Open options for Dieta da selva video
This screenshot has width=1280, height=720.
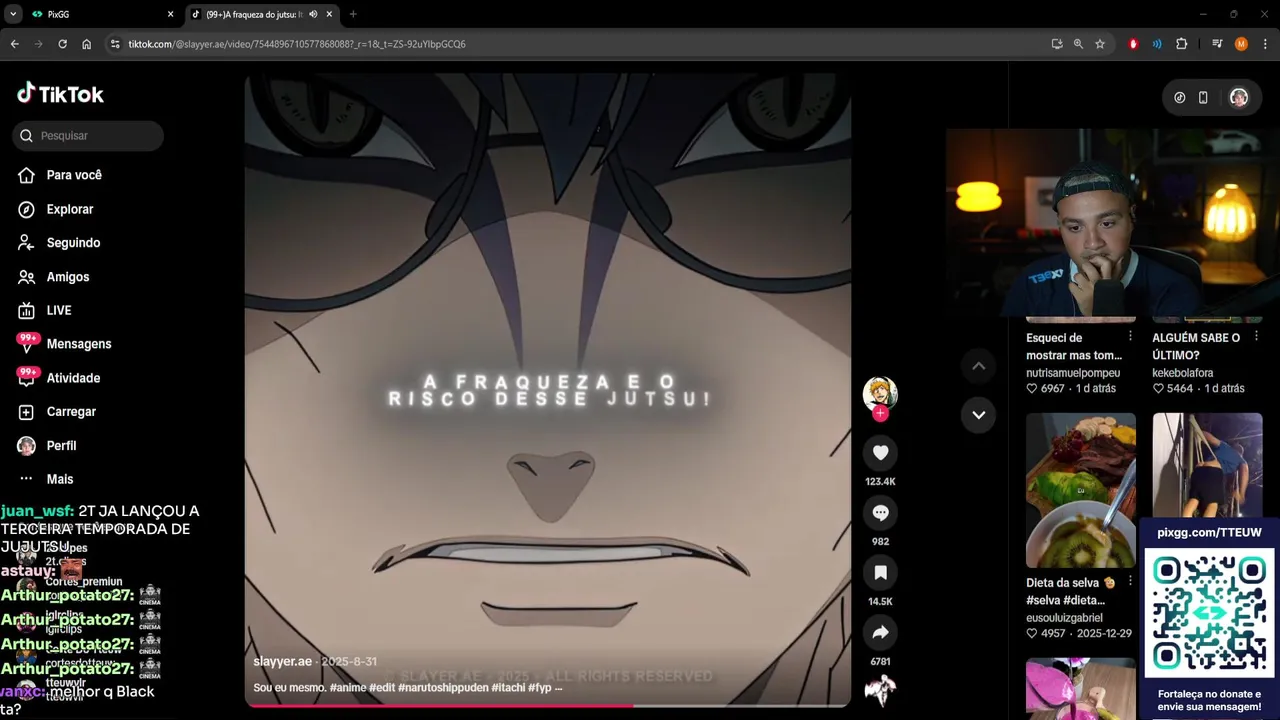click(1130, 582)
